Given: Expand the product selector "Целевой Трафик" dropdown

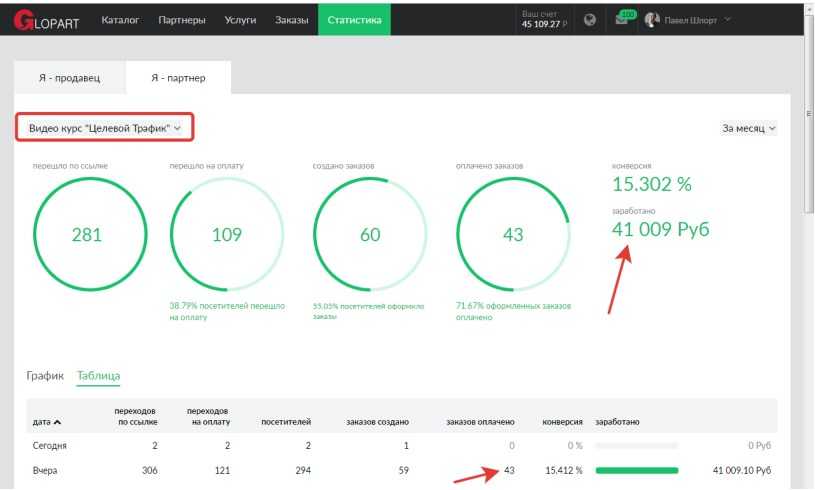Looking at the screenshot, I should [x=105, y=128].
